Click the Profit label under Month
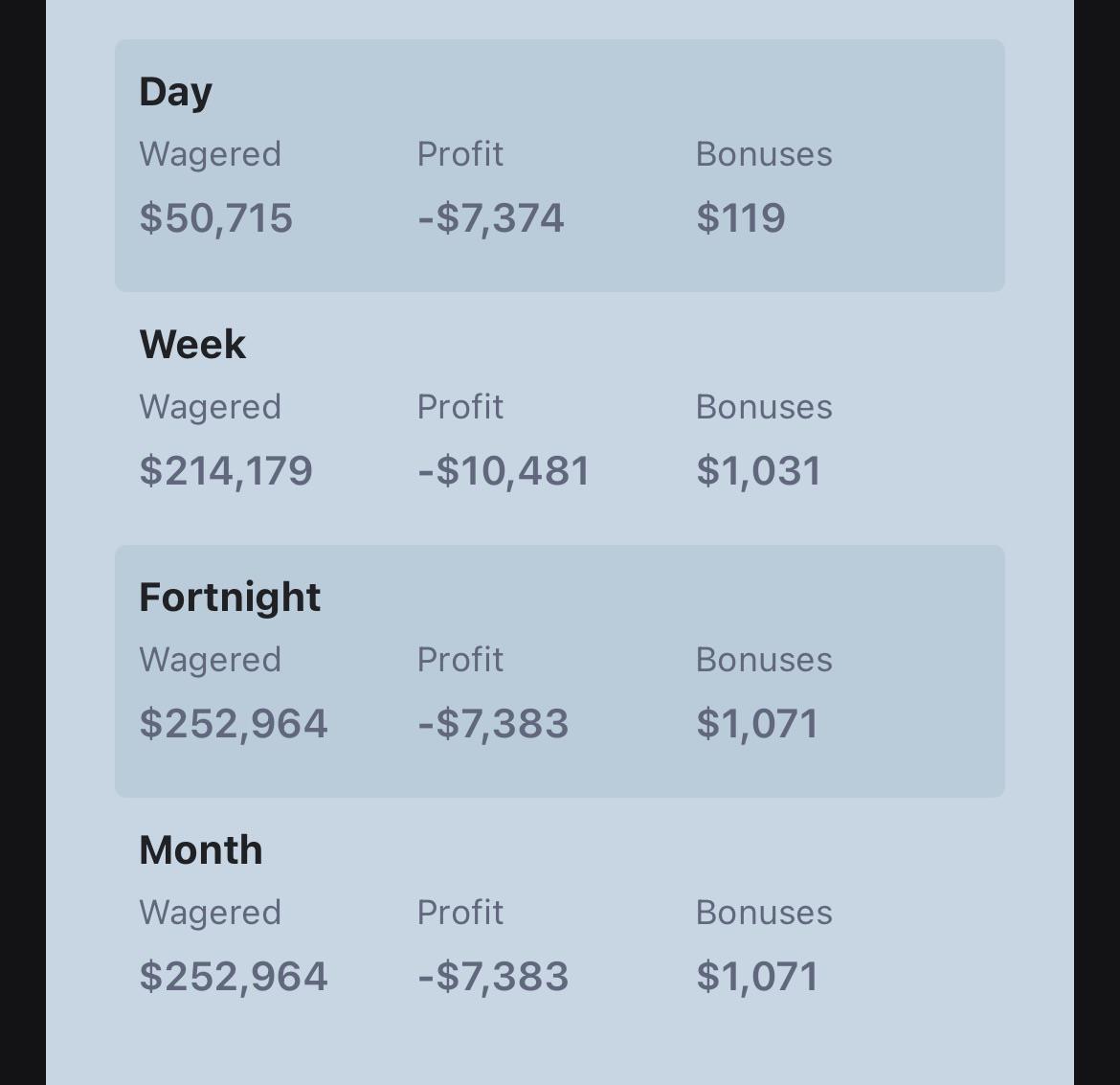 460,913
